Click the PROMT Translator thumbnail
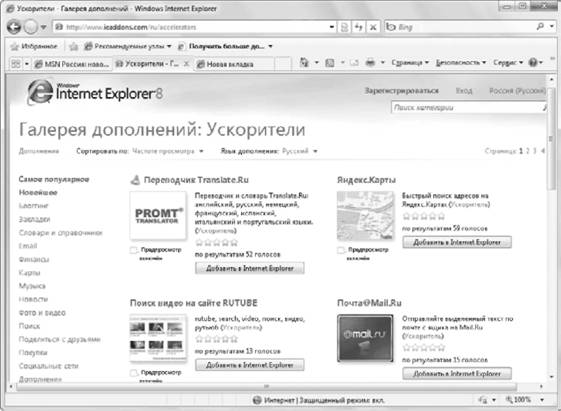 click(158, 216)
